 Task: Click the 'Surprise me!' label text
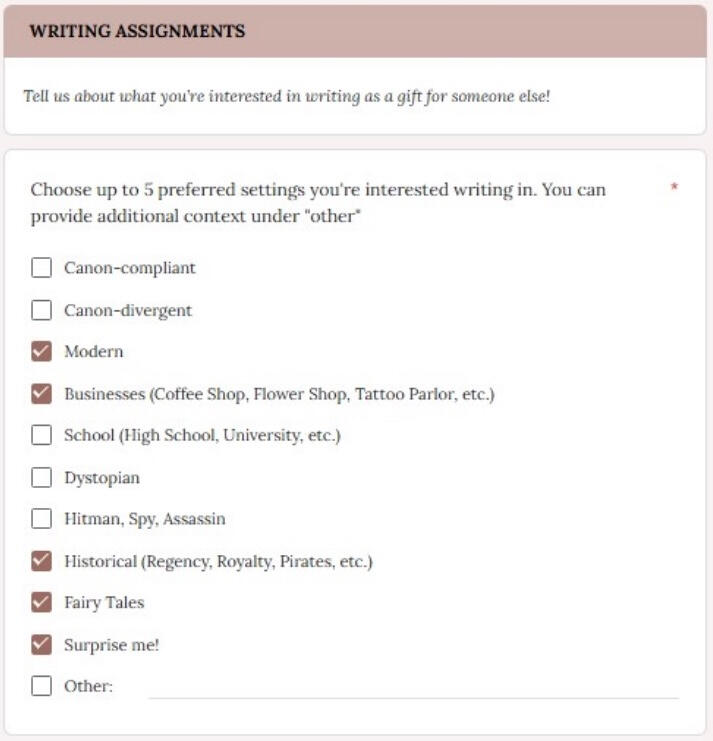(112, 645)
